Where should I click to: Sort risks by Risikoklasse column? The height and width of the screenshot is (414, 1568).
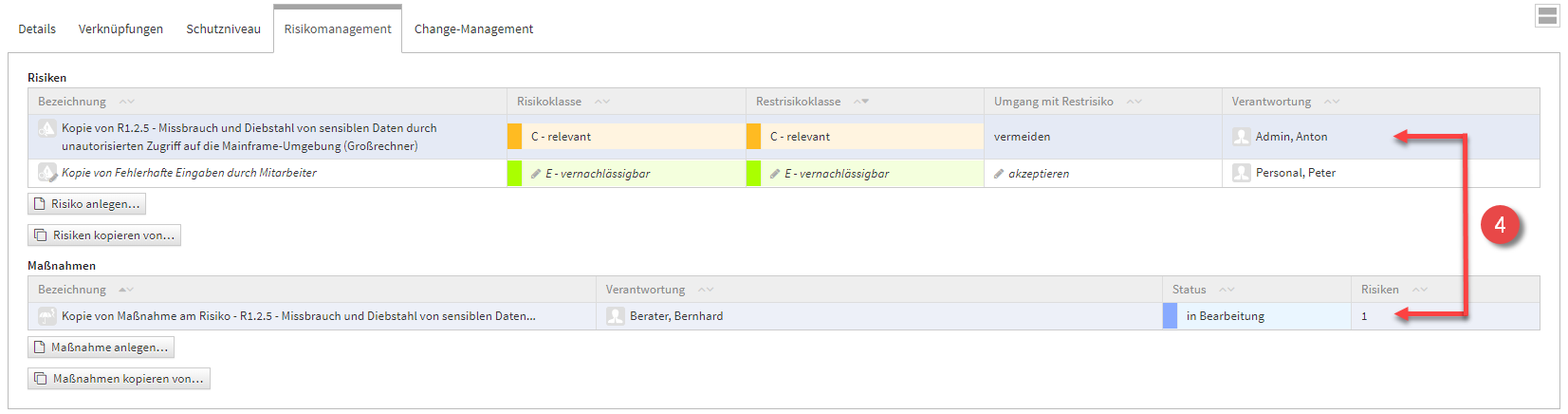pyautogui.click(x=549, y=102)
